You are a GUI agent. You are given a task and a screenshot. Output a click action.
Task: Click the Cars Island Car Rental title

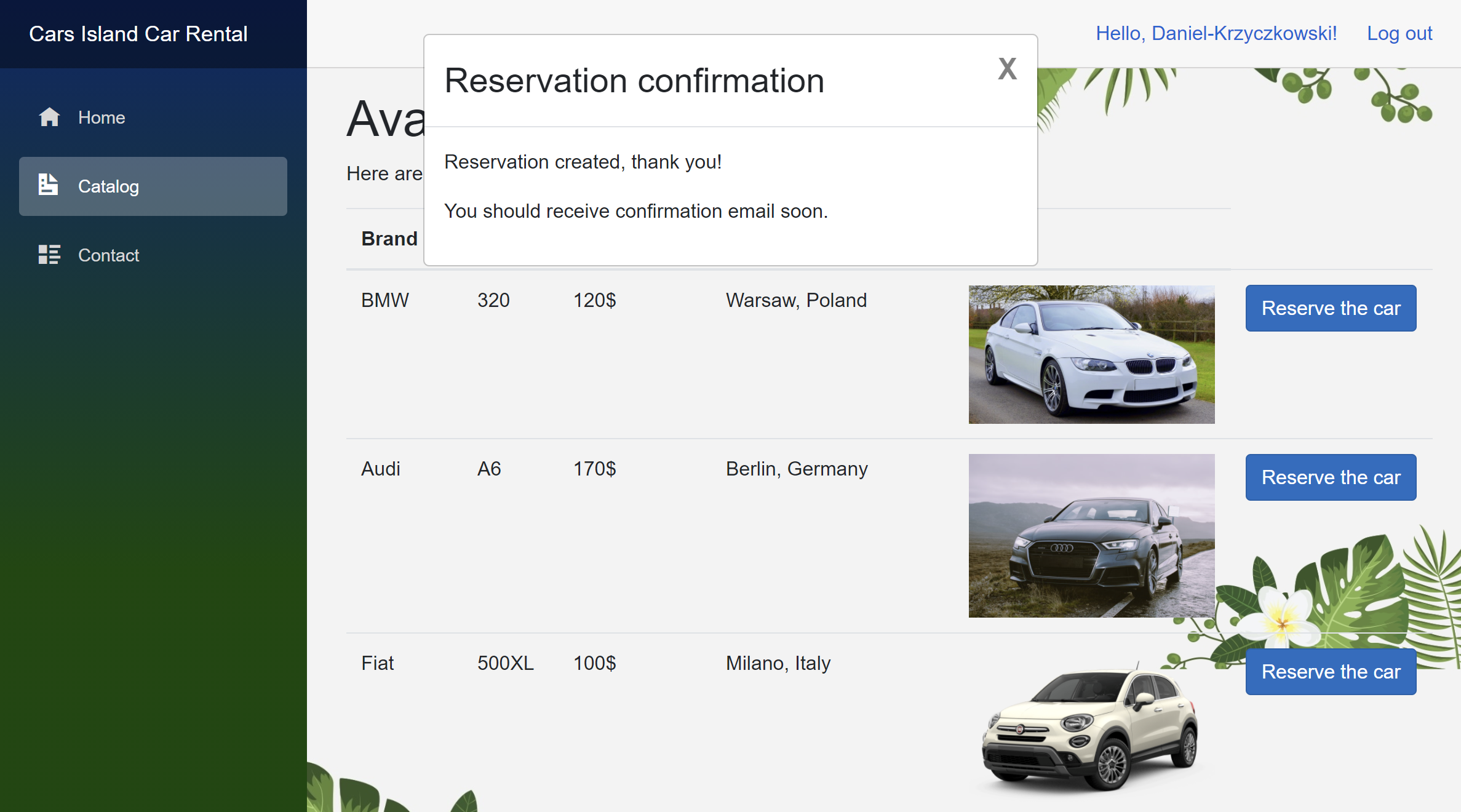coord(138,34)
